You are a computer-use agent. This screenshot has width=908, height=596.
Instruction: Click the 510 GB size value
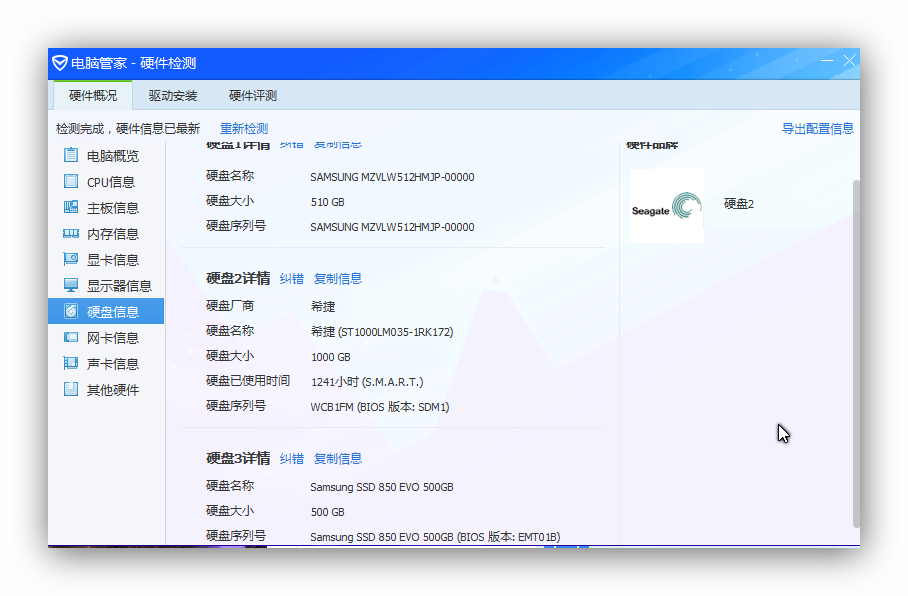click(x=328, y=202)
